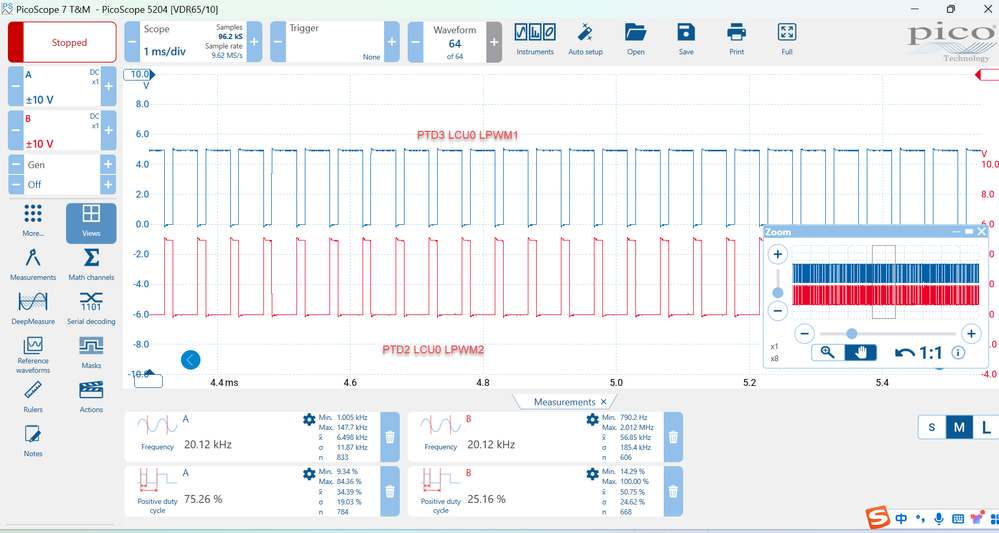Viewport: 999px width, 533px height.
Task: Click the horizontal zoom out minus in Zoom panel
Action: click(x=805, y=333)
